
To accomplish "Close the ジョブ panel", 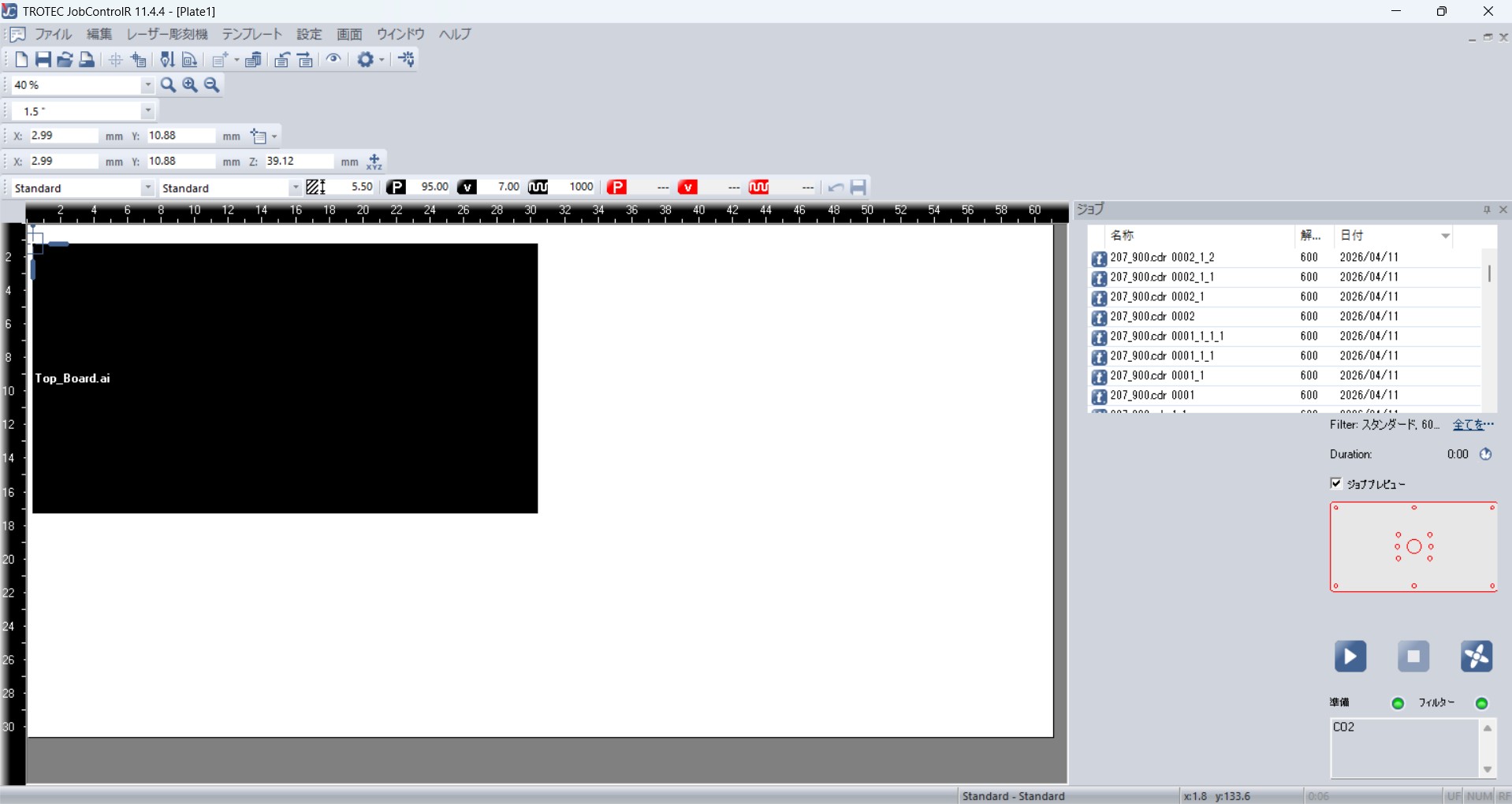I will [x=1503, y=210].
